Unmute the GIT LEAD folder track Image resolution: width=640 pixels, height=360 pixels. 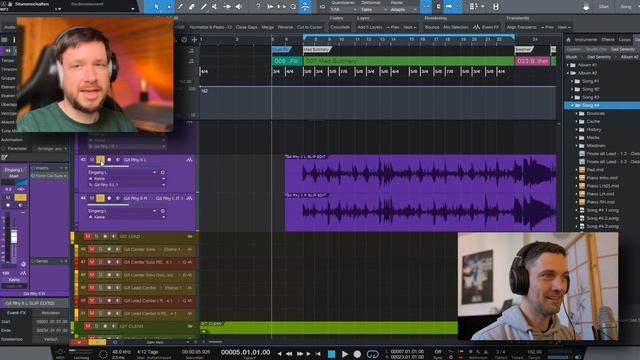(88, 236)
